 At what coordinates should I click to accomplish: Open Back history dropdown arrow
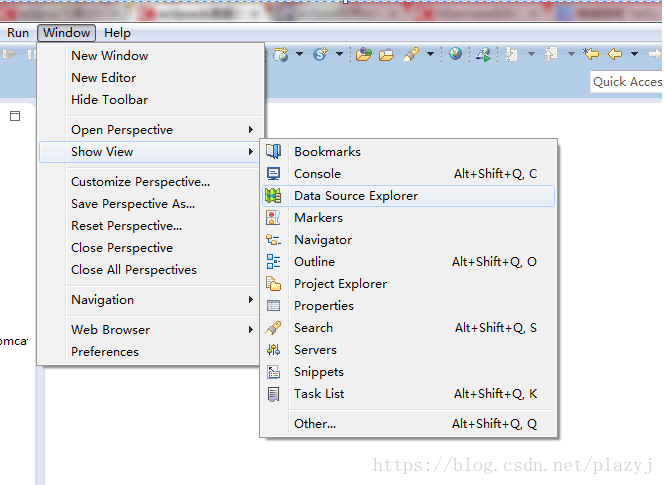pyautogui.click(x=634, y=54)
